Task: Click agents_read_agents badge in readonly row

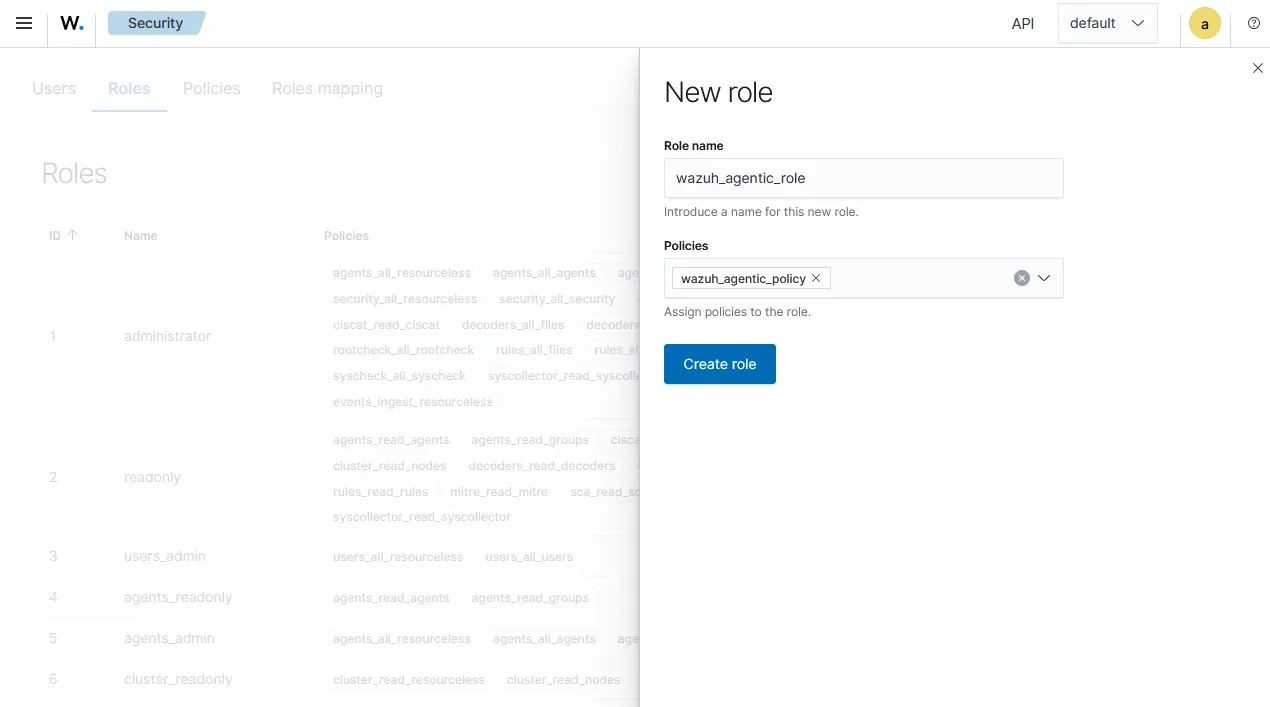Action: [x=391, y=440]
